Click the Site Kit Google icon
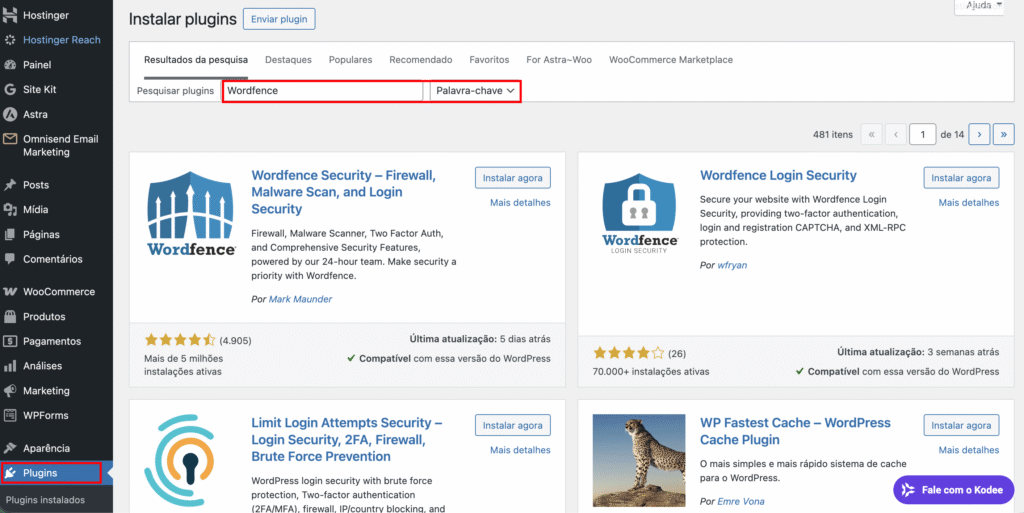This screenshot has height=513, width=1024. coord(10,89)
